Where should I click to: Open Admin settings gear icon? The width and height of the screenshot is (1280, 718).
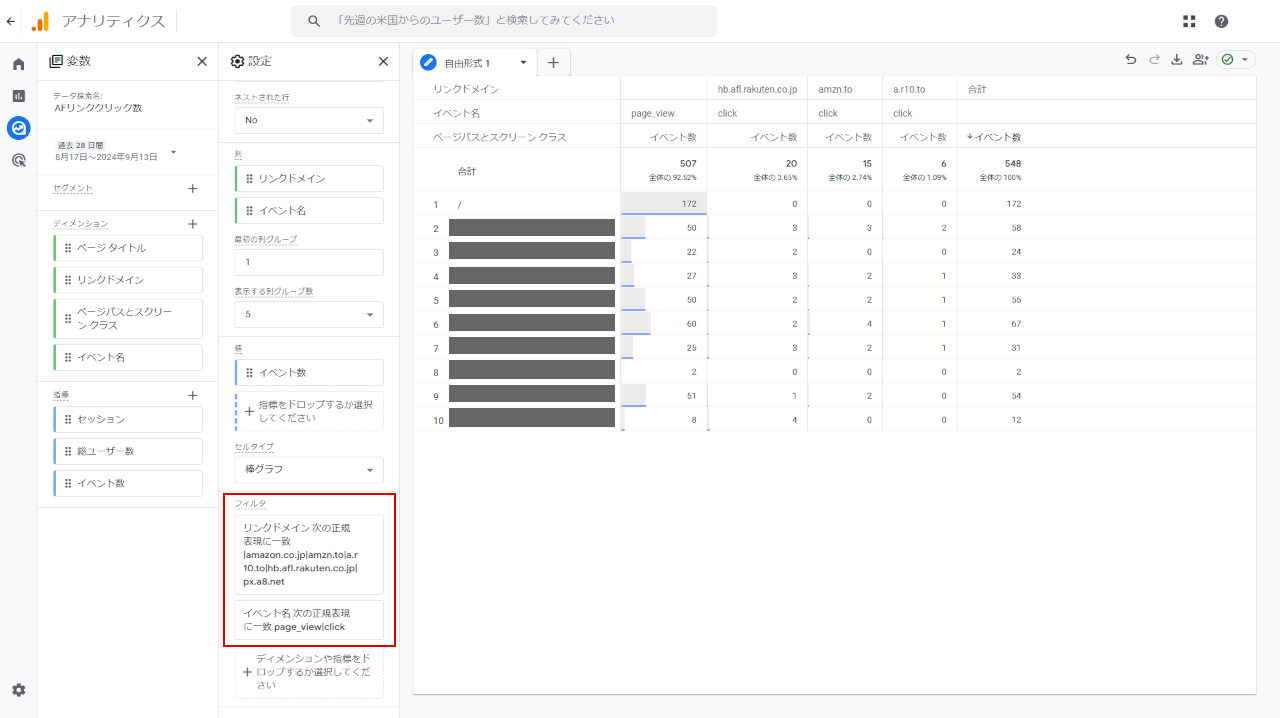tap(18, 690)
